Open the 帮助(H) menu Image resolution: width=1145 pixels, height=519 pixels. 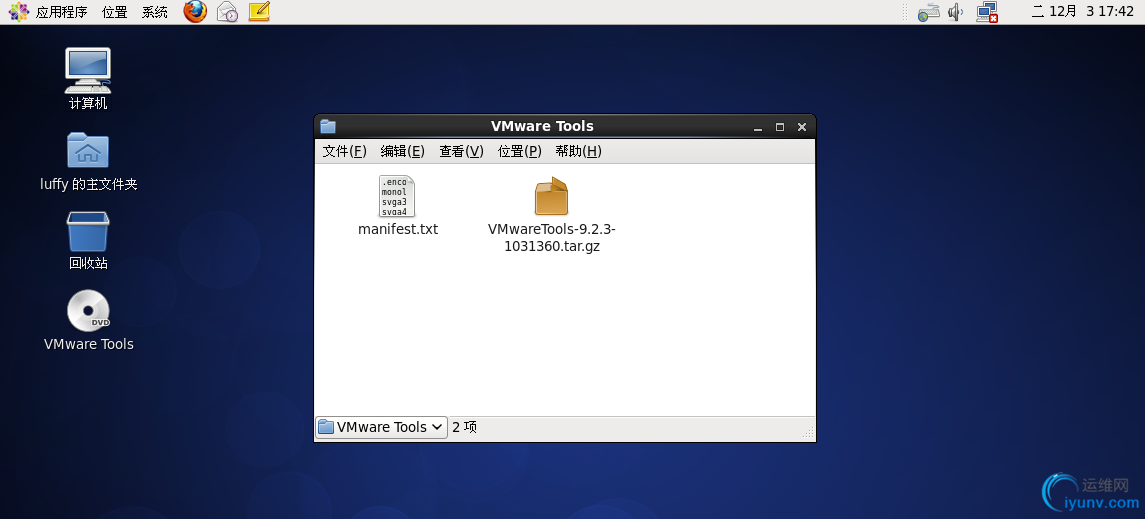[x=578, y=151]
